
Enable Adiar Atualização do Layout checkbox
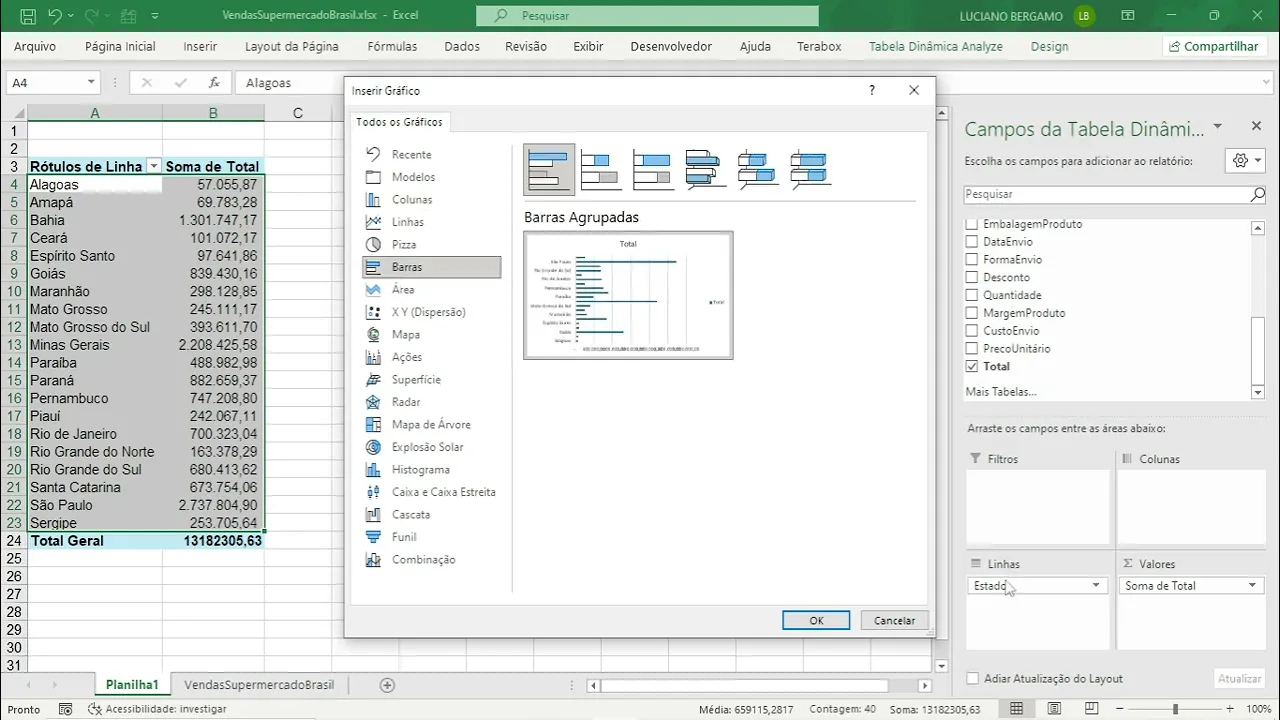(972, 678)
